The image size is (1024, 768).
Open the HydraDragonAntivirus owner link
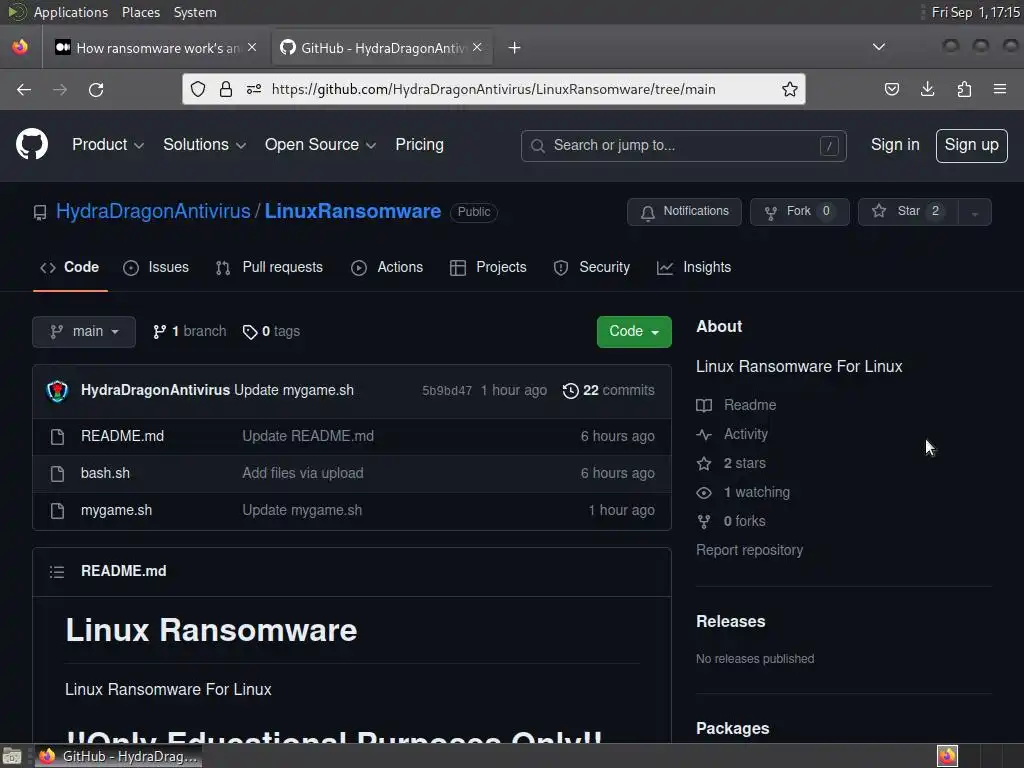coord(153,212)
